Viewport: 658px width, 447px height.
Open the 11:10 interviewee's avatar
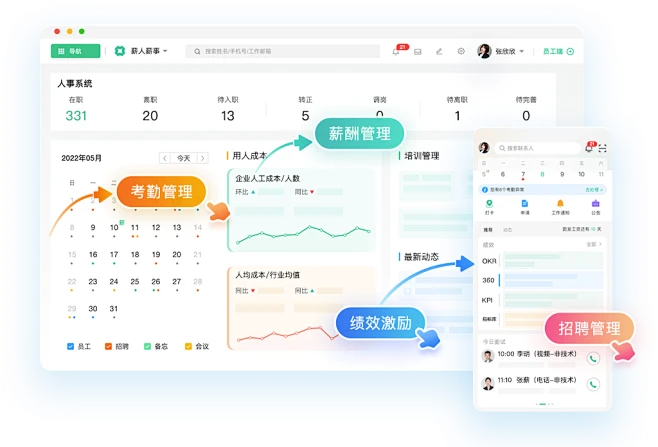coord(488,383)
